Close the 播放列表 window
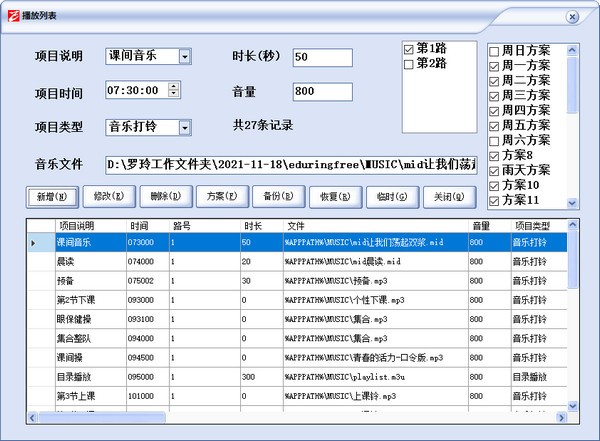The image size is (600, 441). pos(571,16)
